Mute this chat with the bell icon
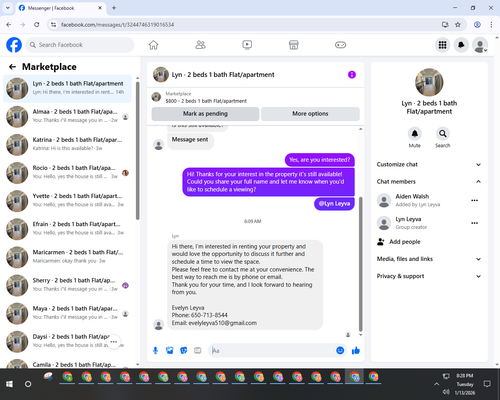The image size is (500, 400). [415, 134]
